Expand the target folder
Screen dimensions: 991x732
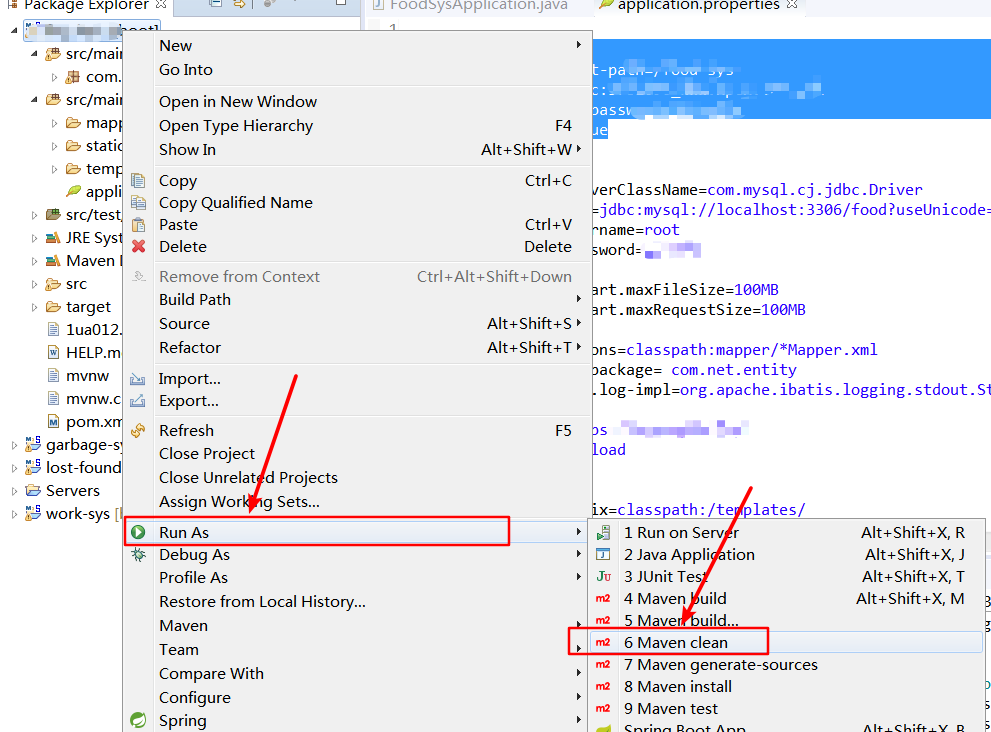(35, 307)
